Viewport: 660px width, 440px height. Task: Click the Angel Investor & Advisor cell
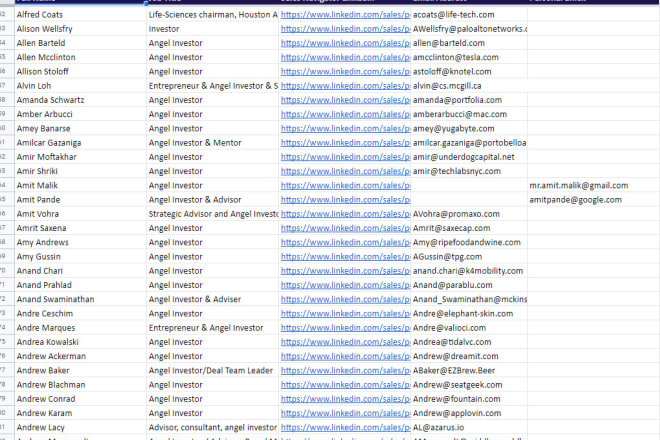(x=212, y=200)
